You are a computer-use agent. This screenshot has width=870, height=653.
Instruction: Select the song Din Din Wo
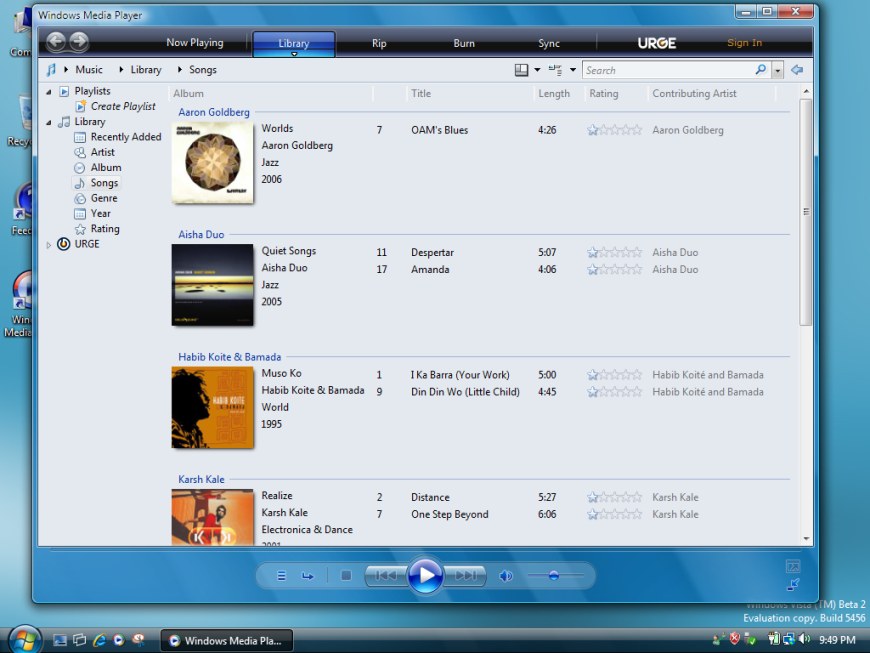(465, 392)
